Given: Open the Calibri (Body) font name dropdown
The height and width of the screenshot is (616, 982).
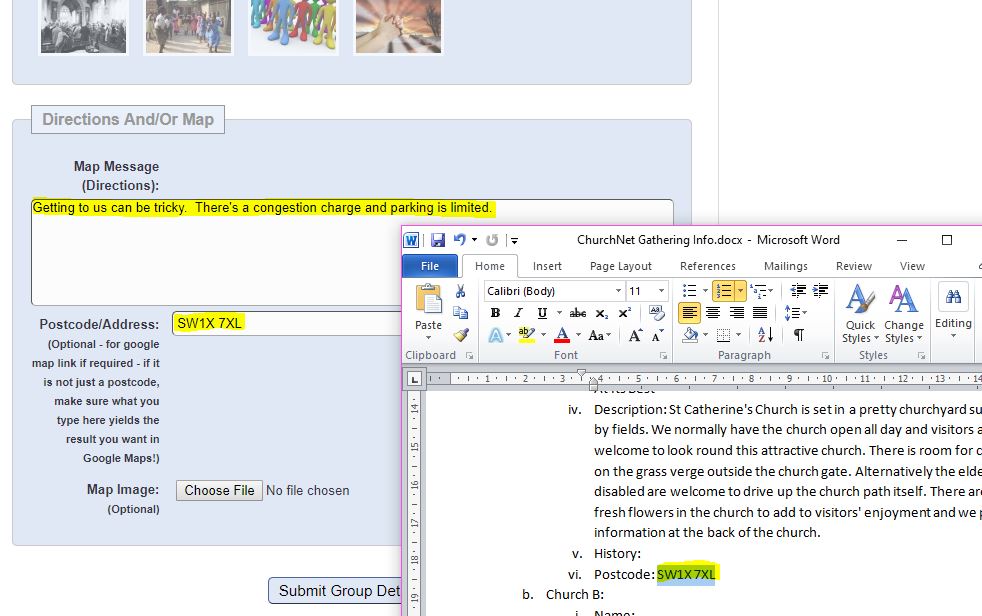Looking at the screenshot, I should click(618, 291).
